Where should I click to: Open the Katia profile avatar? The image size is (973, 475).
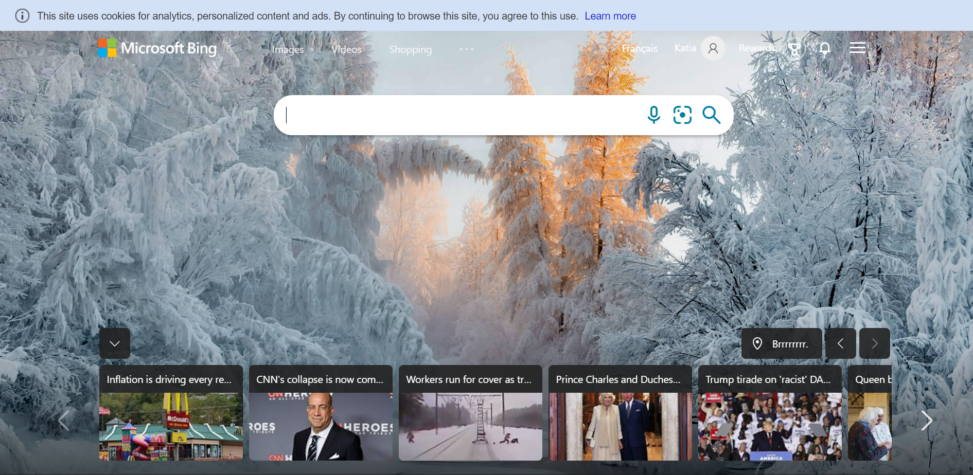(712, 48)
